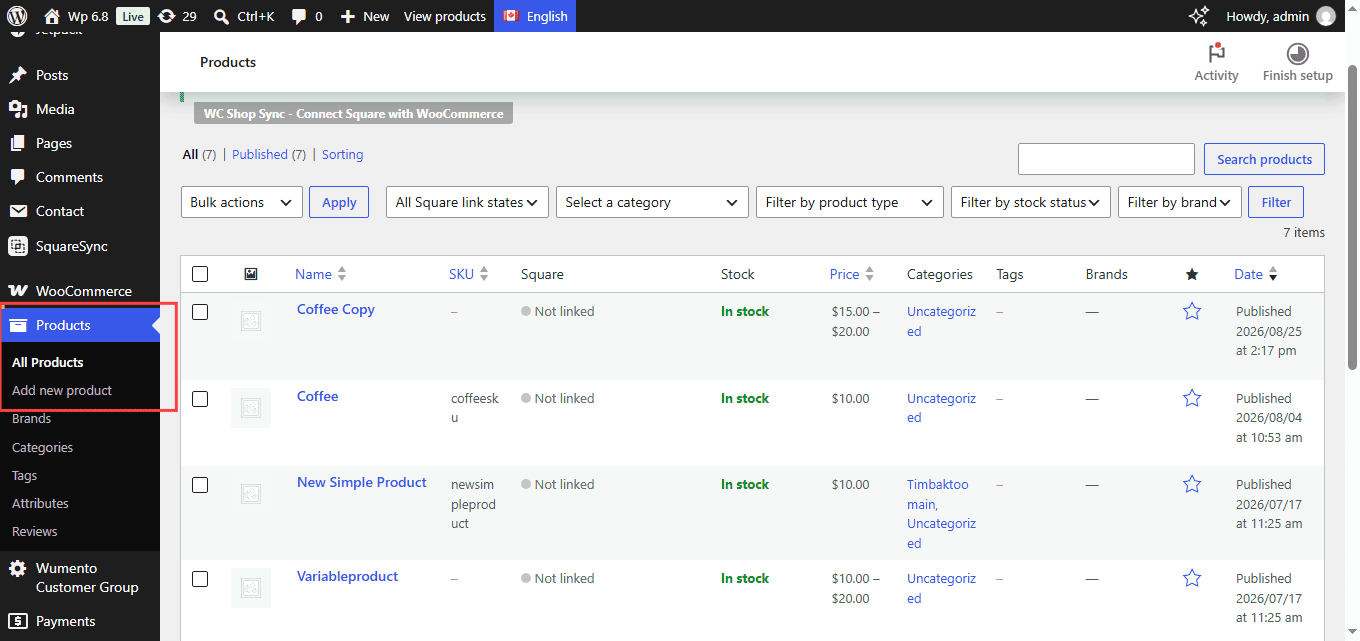Go to the SquareSync menu item
Viewport: 1360px width, 641px height.
(x=80, y=246)
